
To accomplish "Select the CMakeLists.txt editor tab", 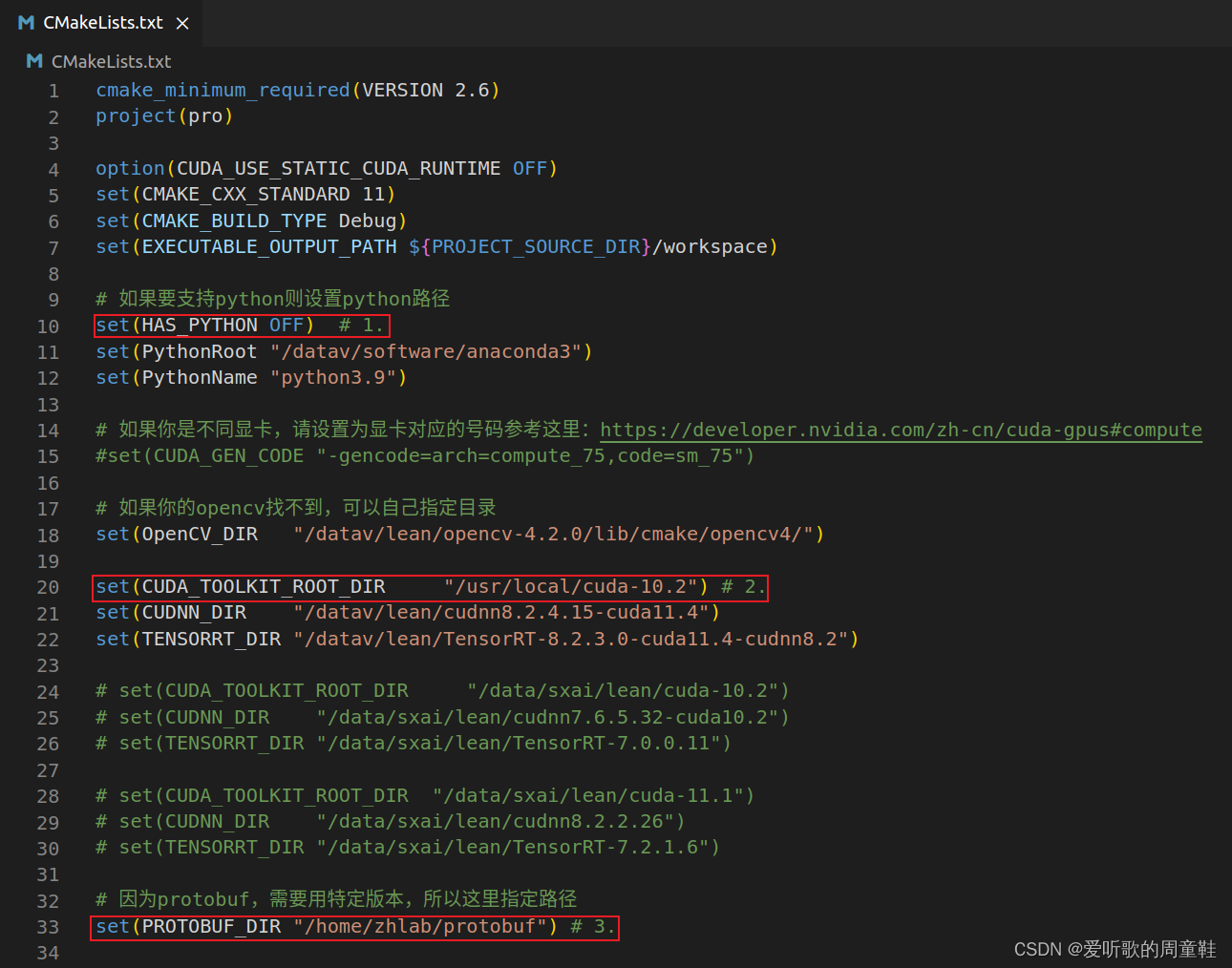I will (101, 23).
